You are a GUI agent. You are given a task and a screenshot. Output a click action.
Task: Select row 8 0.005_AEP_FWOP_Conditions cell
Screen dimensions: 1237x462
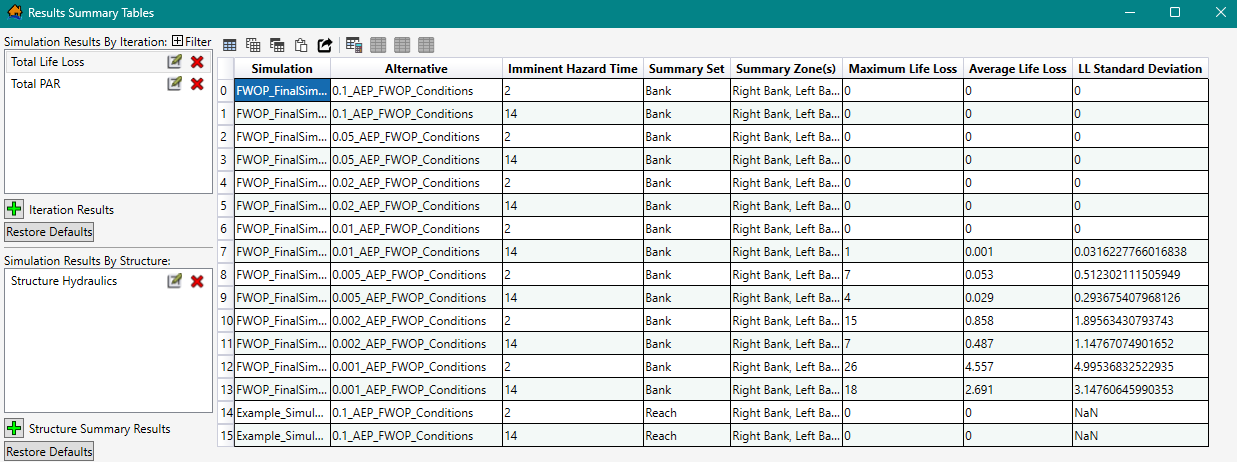(416, 275)
